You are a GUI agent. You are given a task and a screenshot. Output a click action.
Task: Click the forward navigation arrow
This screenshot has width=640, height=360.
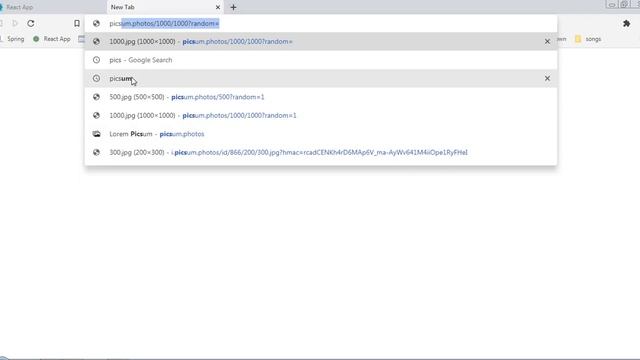coord(15,24)
